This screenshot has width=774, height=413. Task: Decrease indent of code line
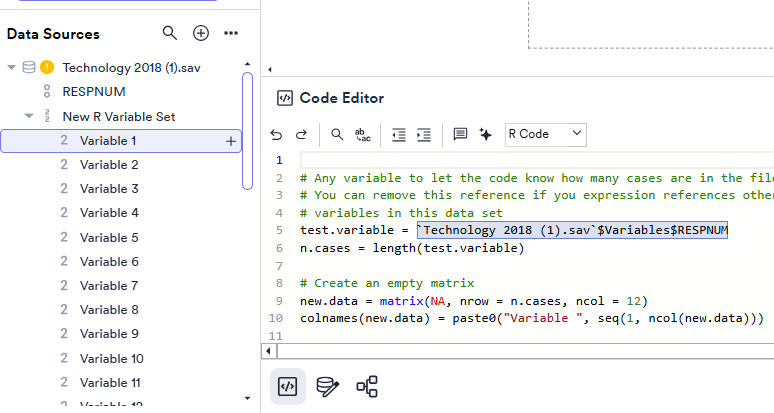(x=399, y=134)
